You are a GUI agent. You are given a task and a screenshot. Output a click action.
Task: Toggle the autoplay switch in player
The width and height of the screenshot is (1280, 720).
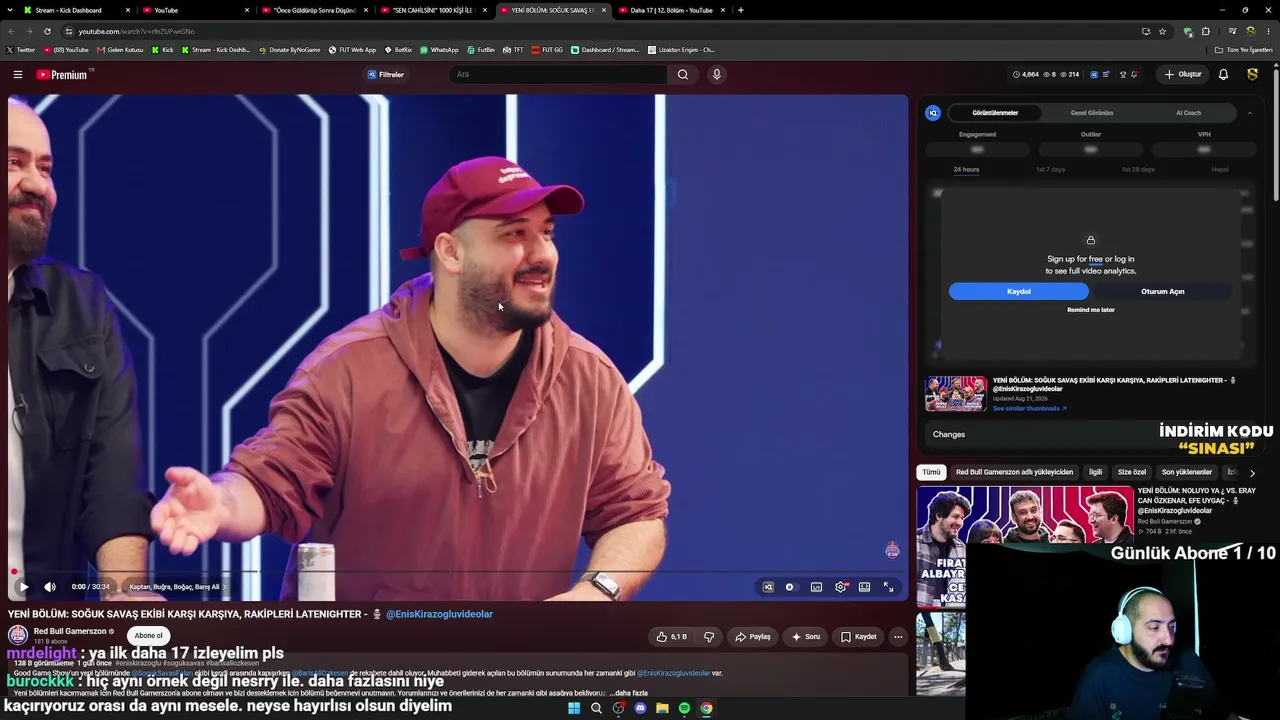(x=790, y=587)
